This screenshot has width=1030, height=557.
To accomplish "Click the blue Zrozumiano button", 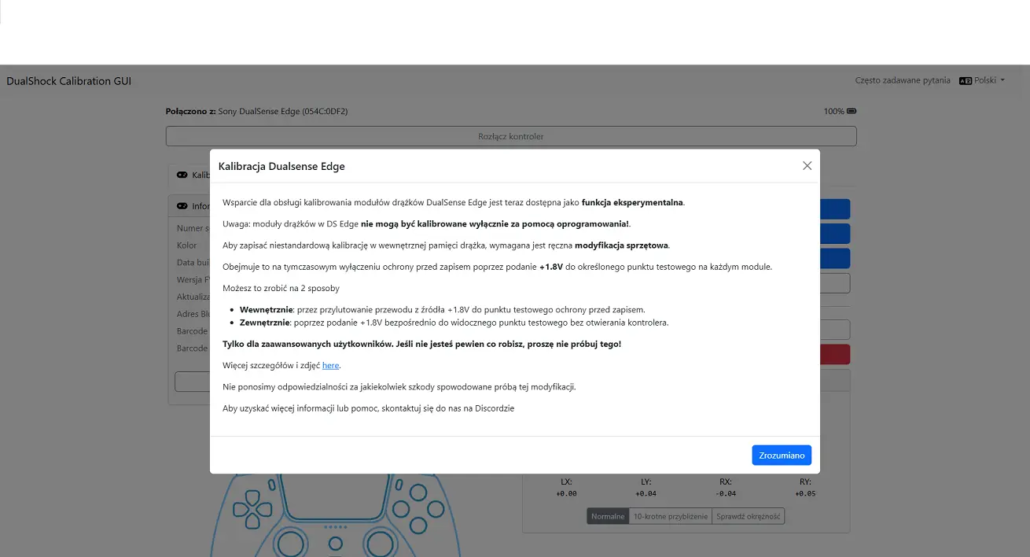I will pos(781,455).
